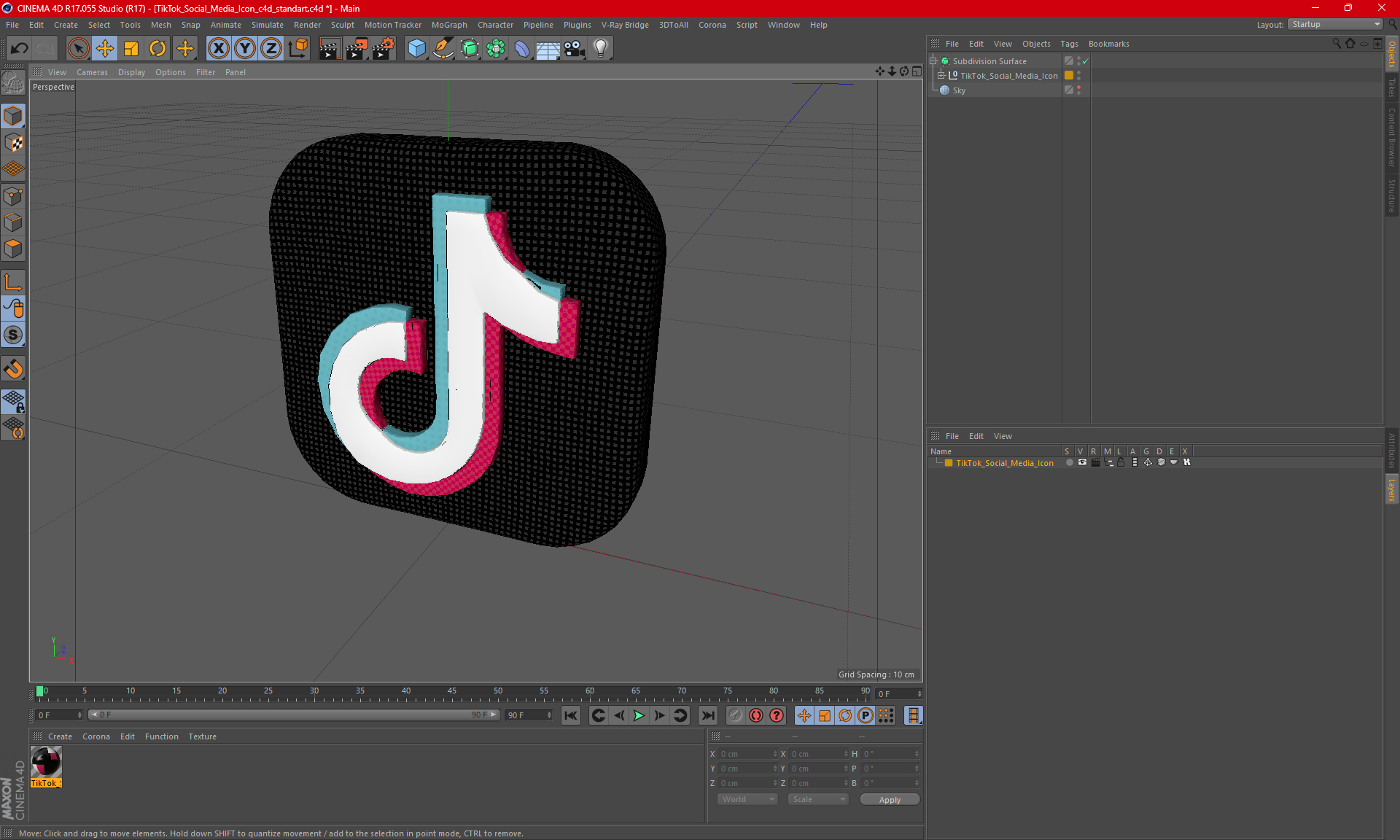
Task: Add Bend deformer icon
Action: pos(522,49)
